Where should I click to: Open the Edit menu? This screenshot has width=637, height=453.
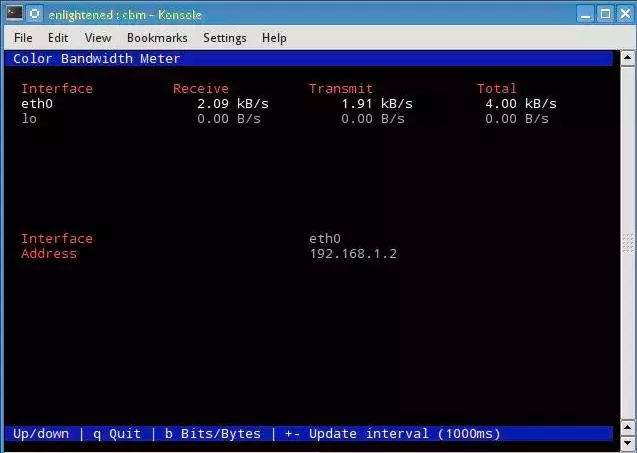pyautogui.click(x=58, y=38)
